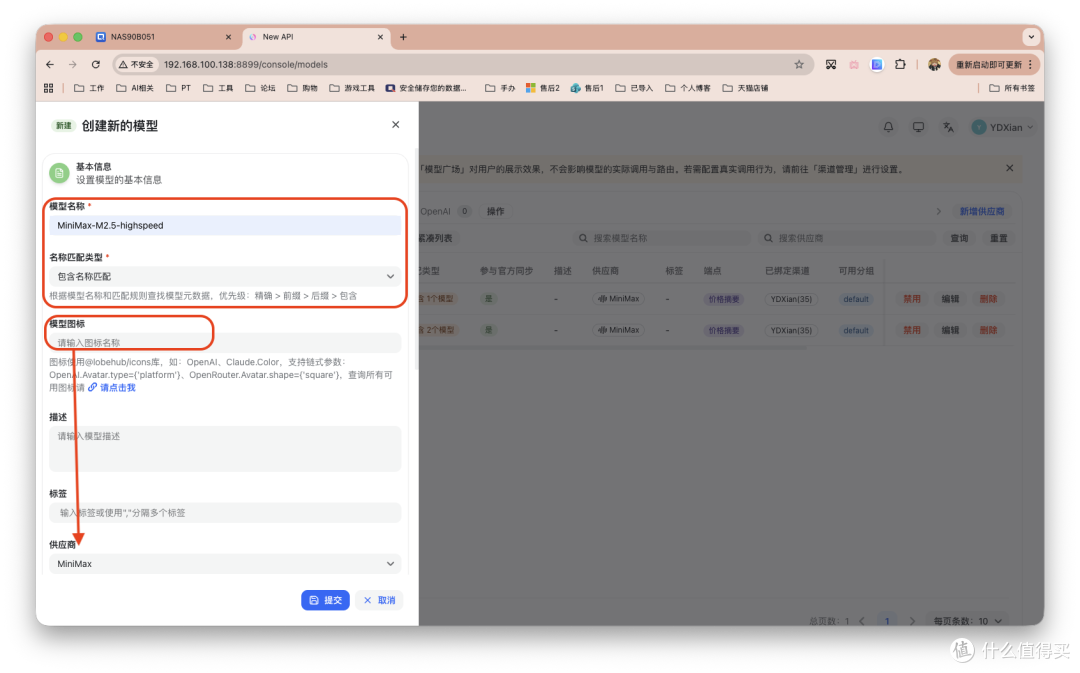This screenshot has width=1080, height=673.
Task: Click the monitor display icon in header
Action: pyautogui.click(x=918, y=127)
